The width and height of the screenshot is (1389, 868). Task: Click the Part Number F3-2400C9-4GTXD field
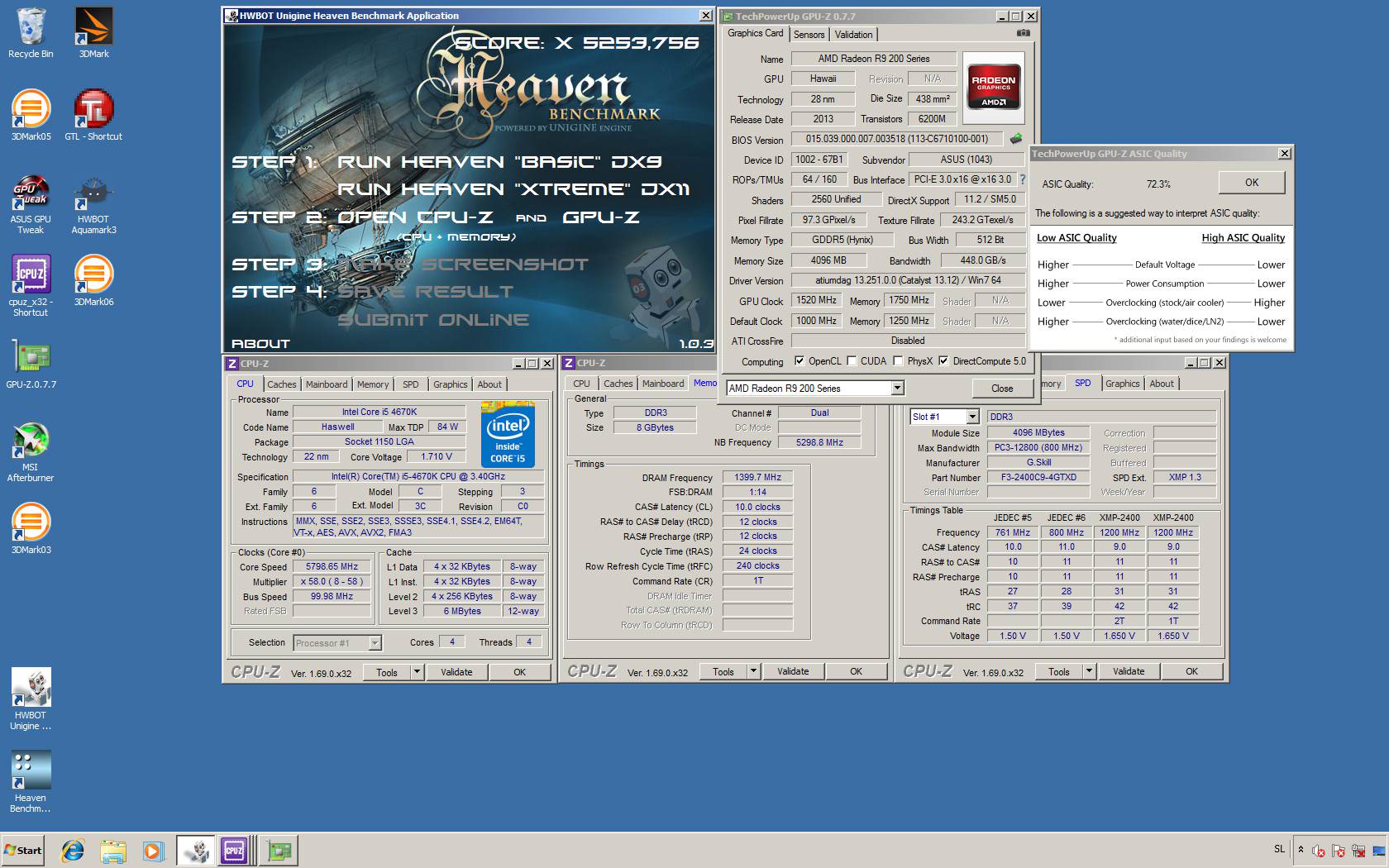(1038, 478)
